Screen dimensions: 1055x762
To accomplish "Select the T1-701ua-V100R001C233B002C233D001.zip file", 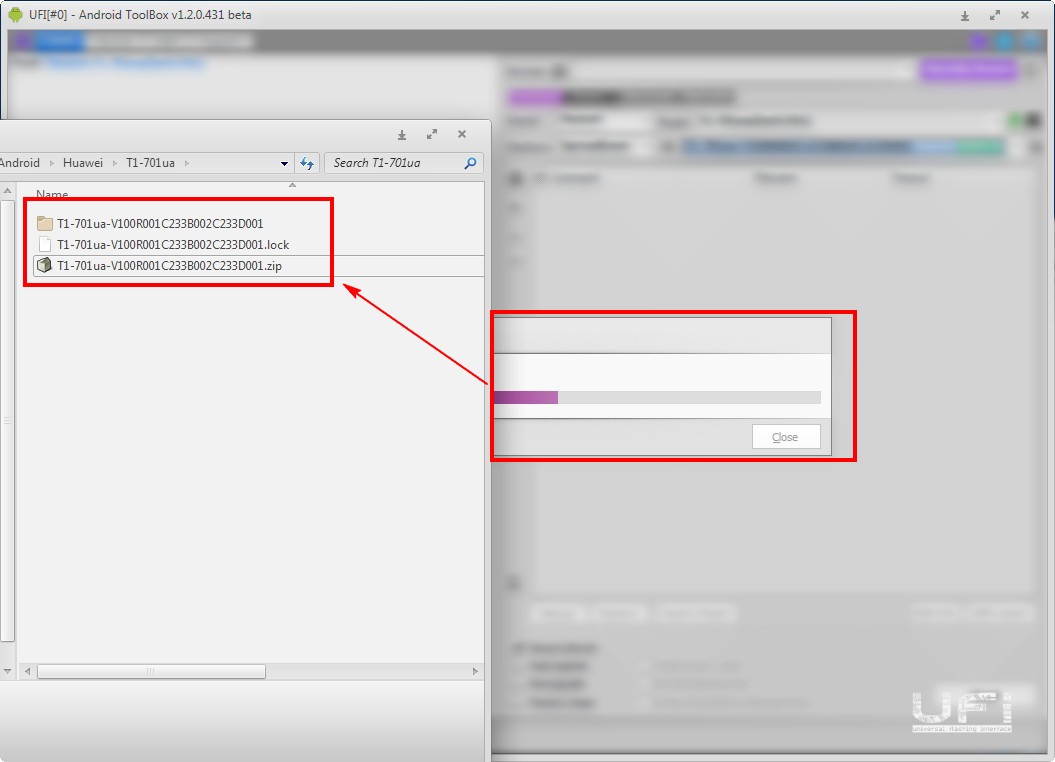I will point(170,266).
